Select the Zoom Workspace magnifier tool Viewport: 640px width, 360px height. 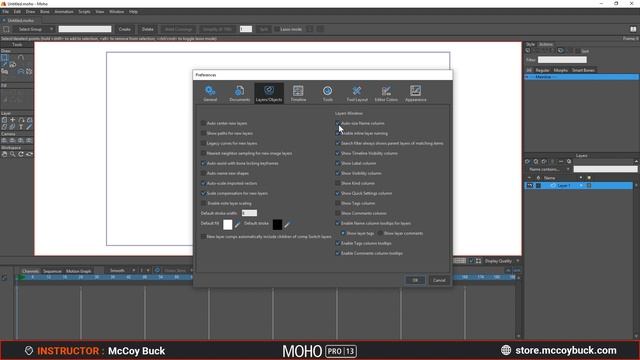(13, 154)
